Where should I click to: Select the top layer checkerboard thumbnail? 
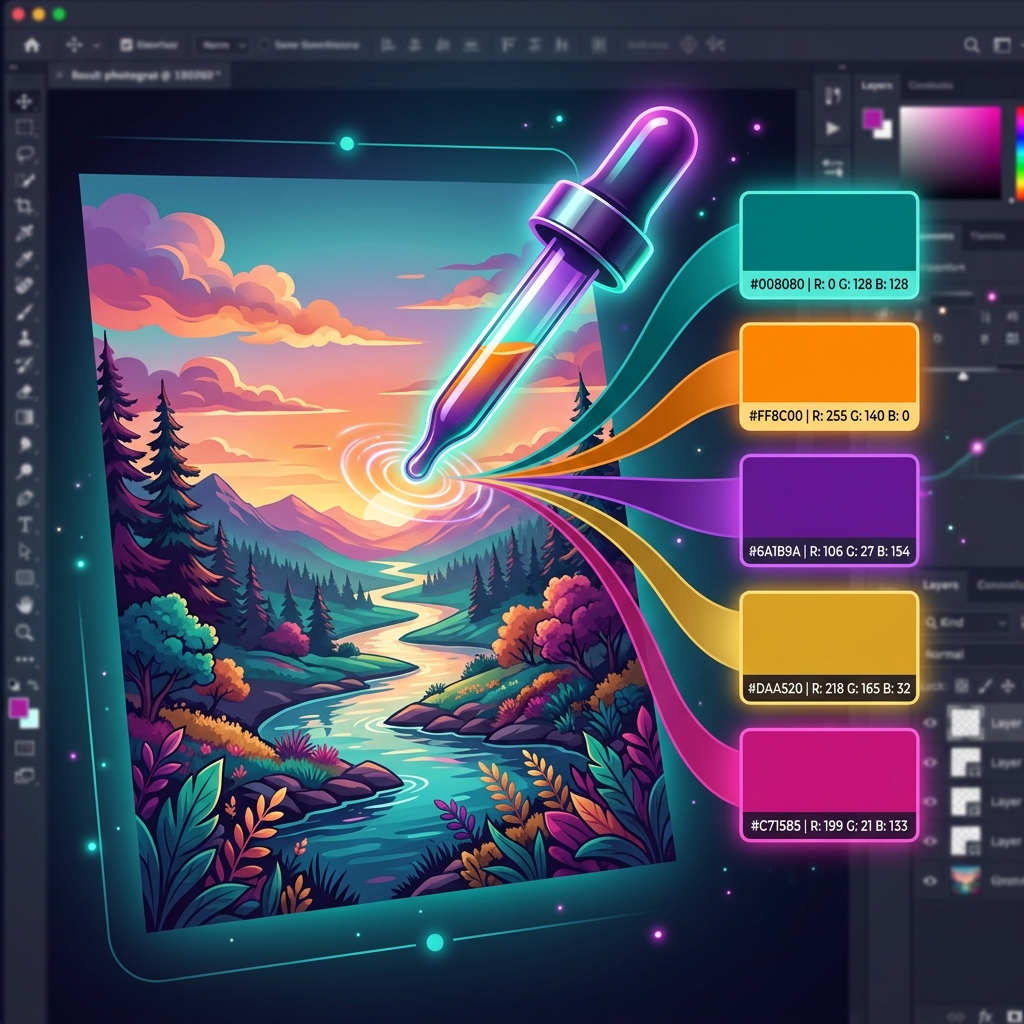(965, 722)
